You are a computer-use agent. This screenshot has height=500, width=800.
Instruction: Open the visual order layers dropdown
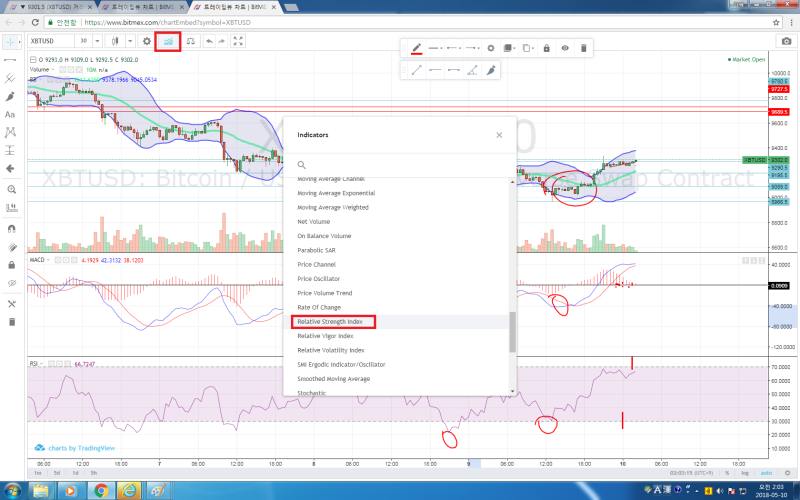(x=508, y=48)
